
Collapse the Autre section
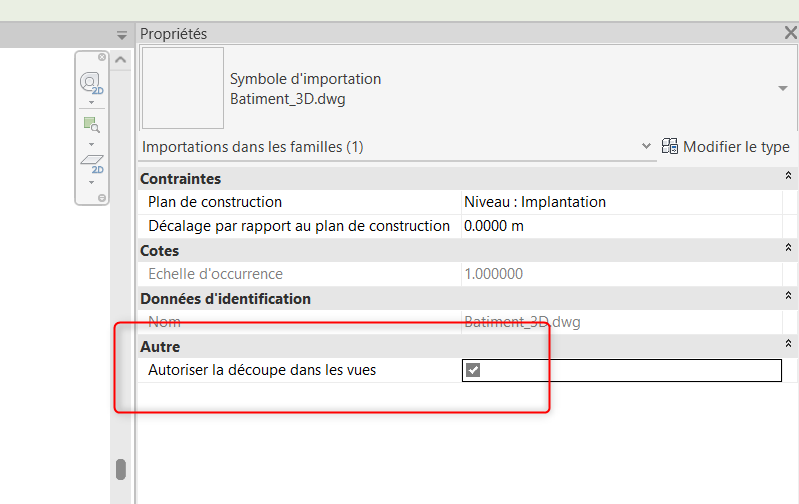pyautogui.click(x=788, y=343)
